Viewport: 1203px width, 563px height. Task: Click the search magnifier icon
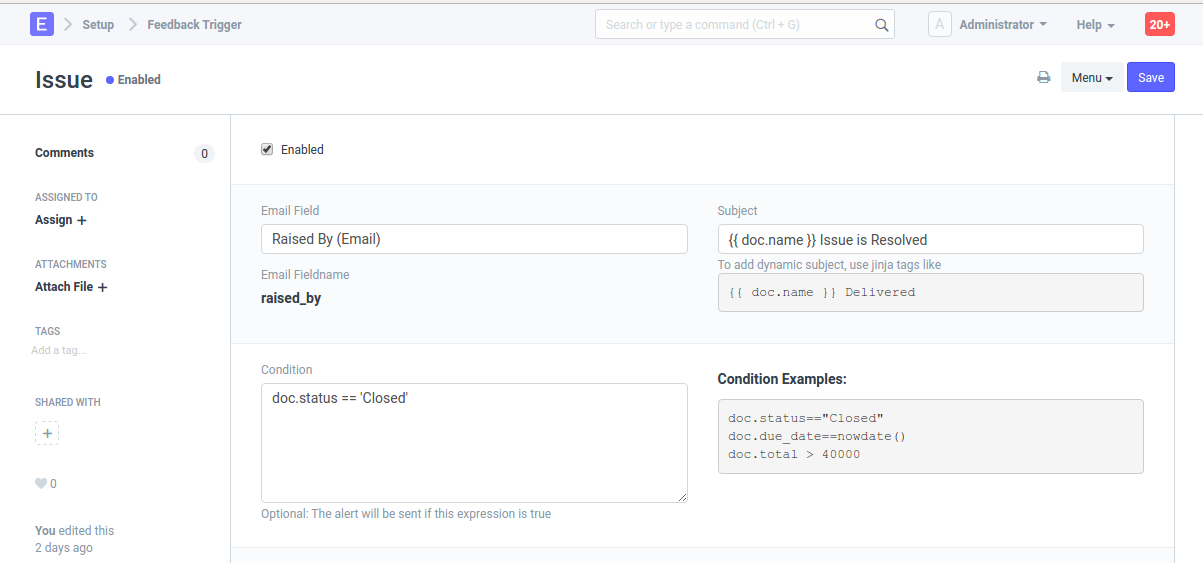click(x=881, y=25)
